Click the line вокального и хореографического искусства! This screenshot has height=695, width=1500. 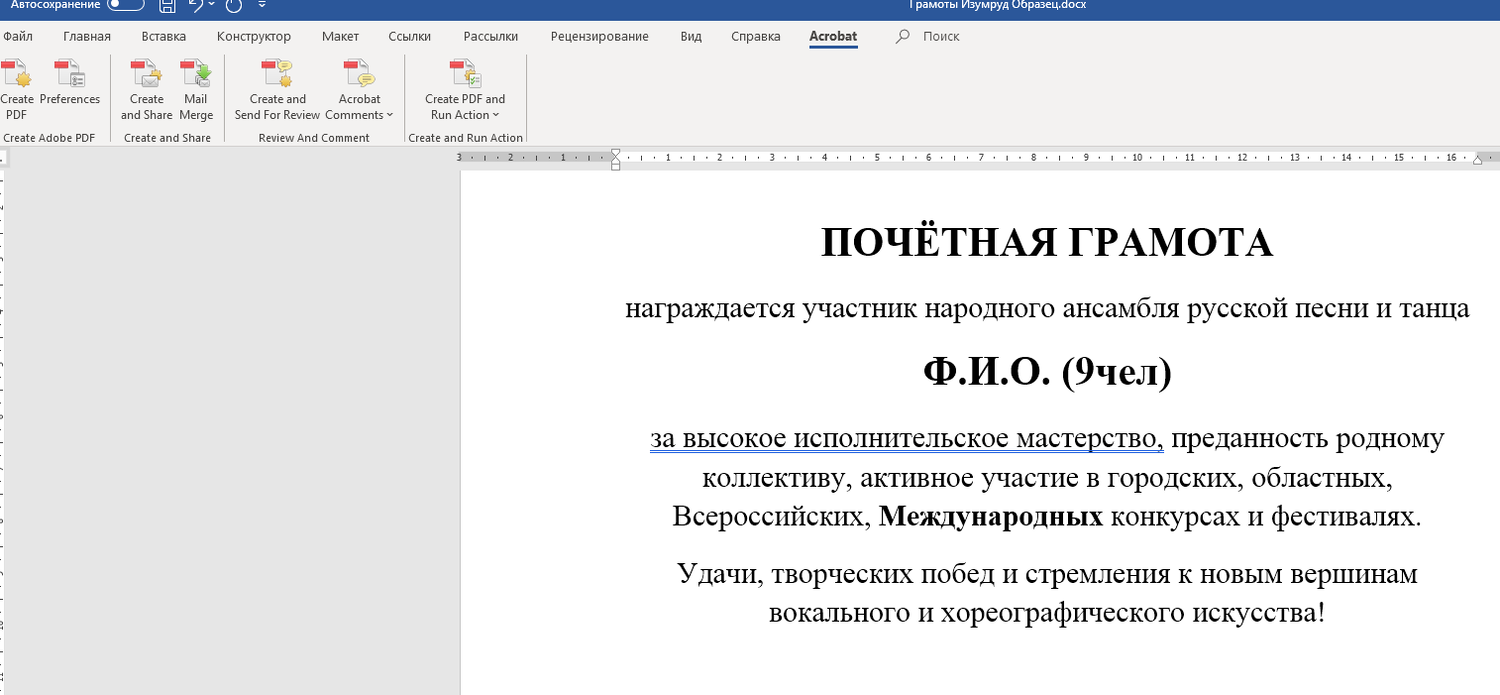pyautogui.click(x=1047, y=612)
